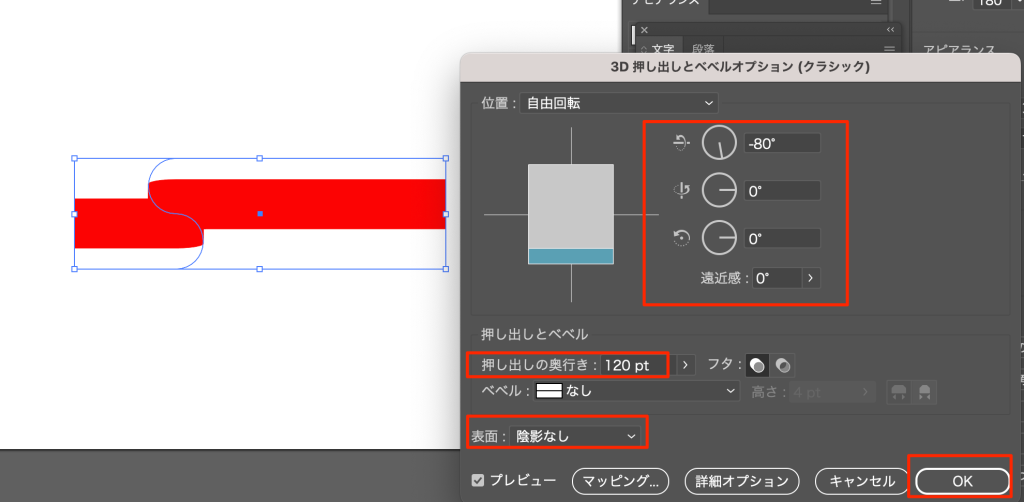
Task: Open the 位置 dropdown set to 自由回転
Action: (x=618, y=102)
